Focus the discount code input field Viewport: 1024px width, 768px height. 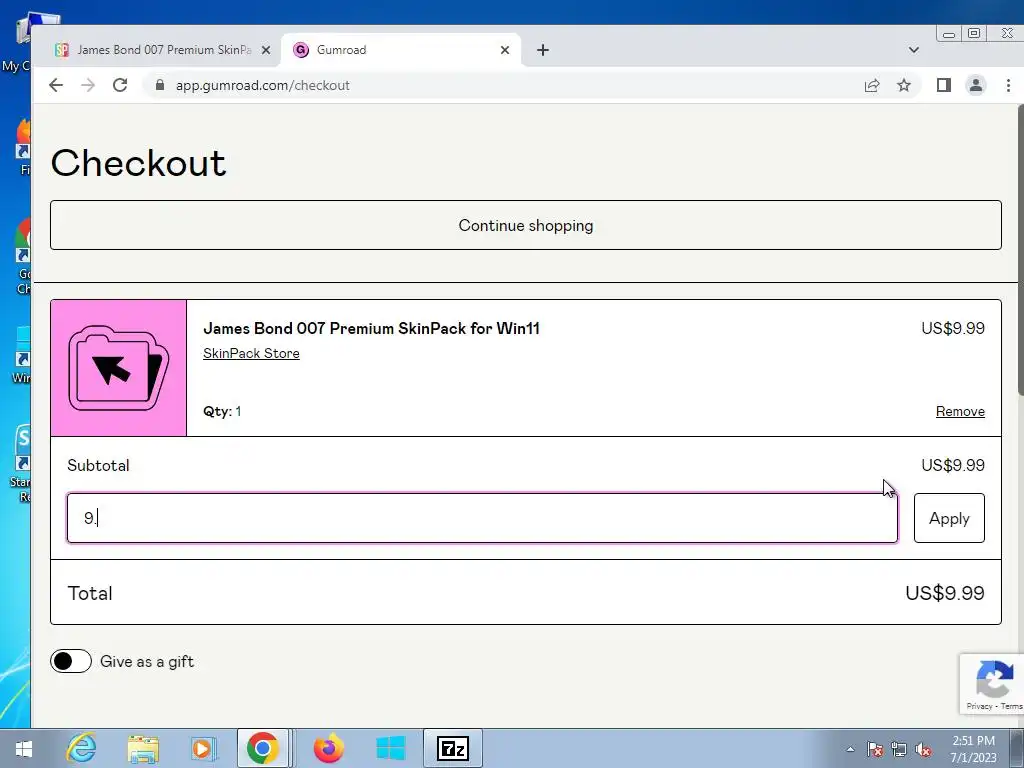[x=482, y=518]
